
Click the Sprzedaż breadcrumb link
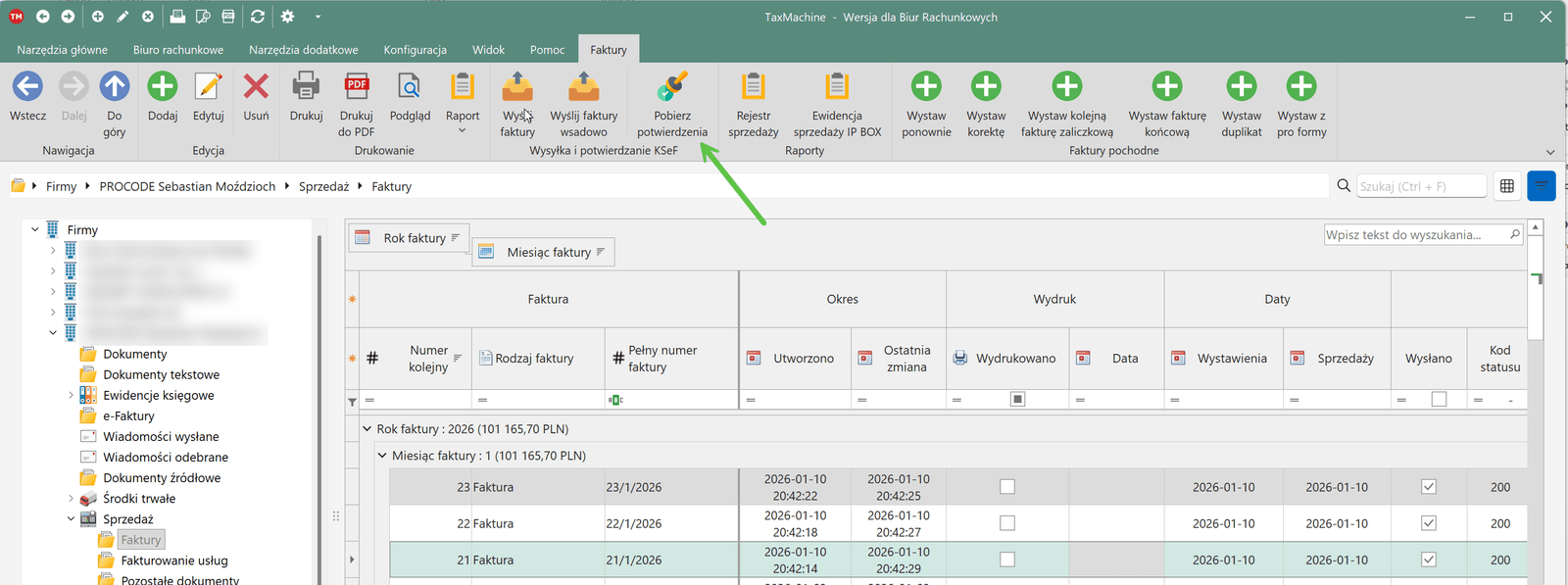[x=323, y=186]
